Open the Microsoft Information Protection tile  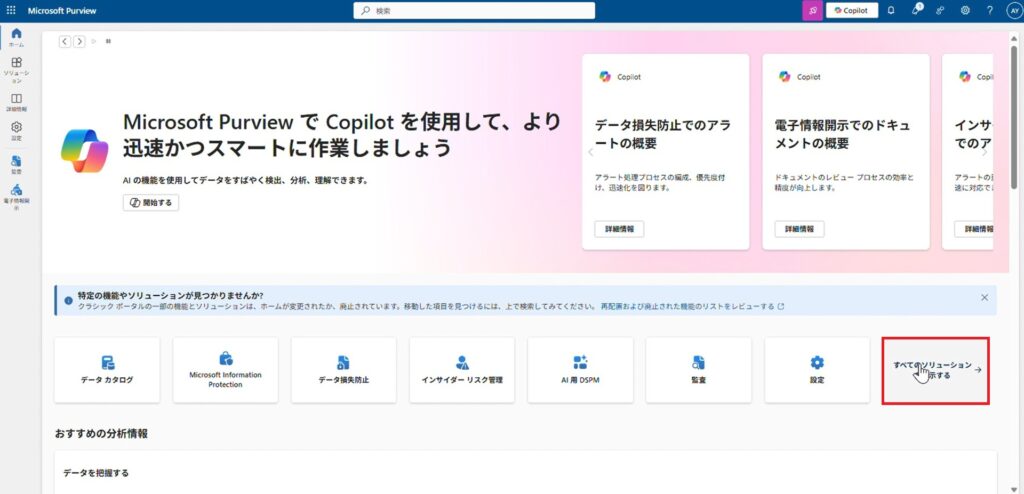pyautogui.click(x=225, y=370)
